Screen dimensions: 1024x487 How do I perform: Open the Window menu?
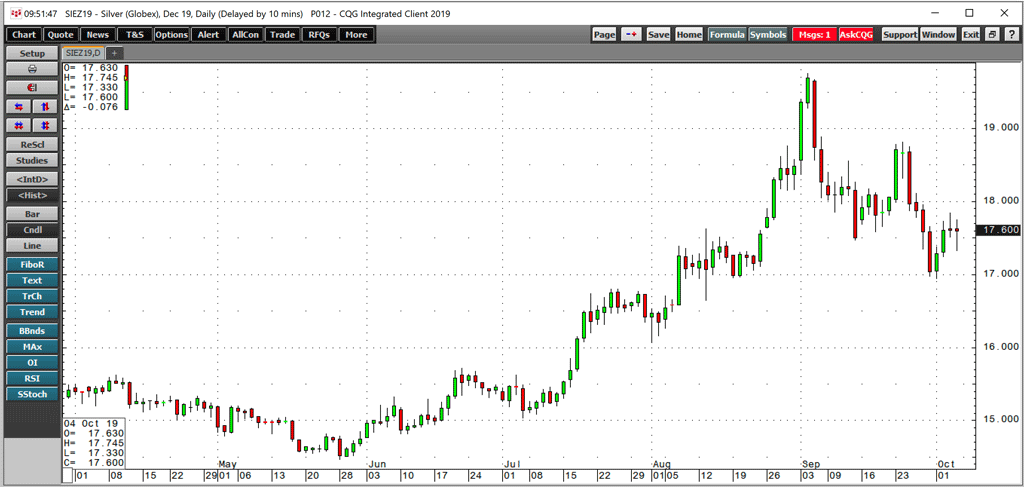[x=938, y=34]
